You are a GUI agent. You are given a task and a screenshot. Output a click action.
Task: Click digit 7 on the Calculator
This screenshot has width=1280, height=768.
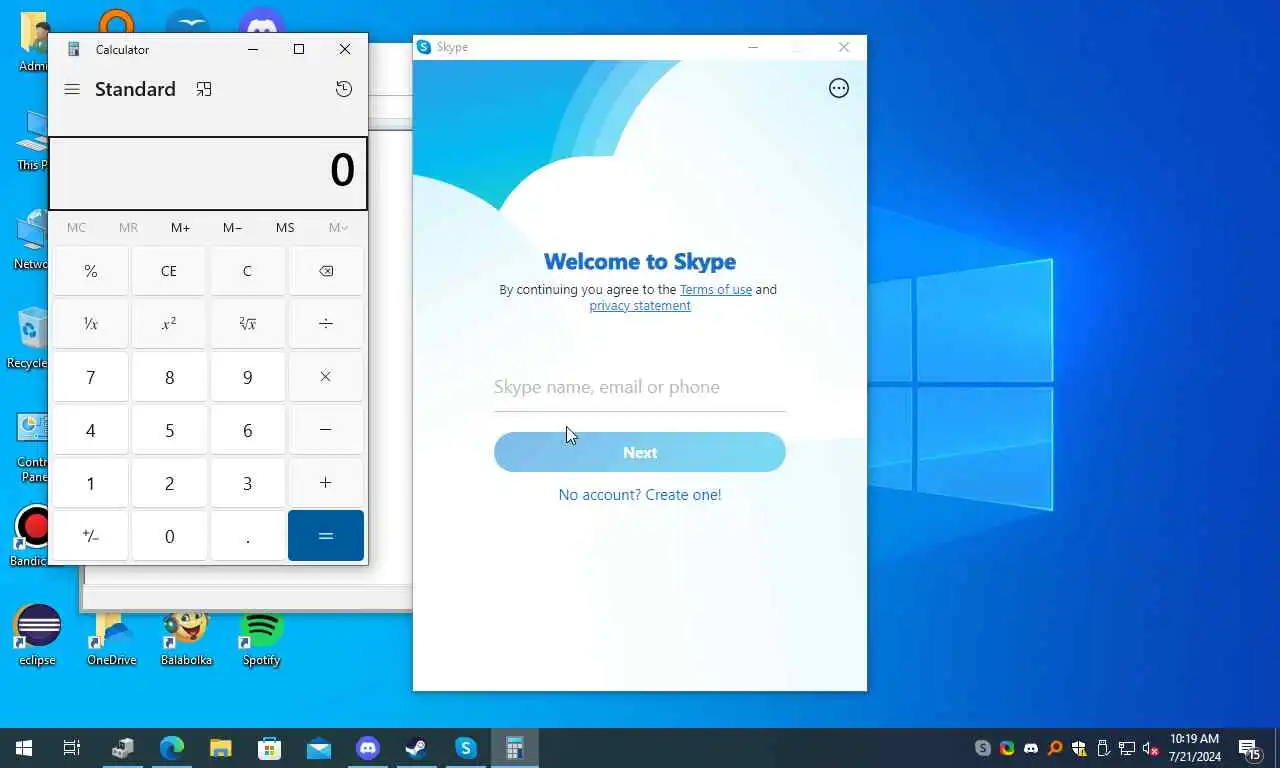click(x=91, y=377)
